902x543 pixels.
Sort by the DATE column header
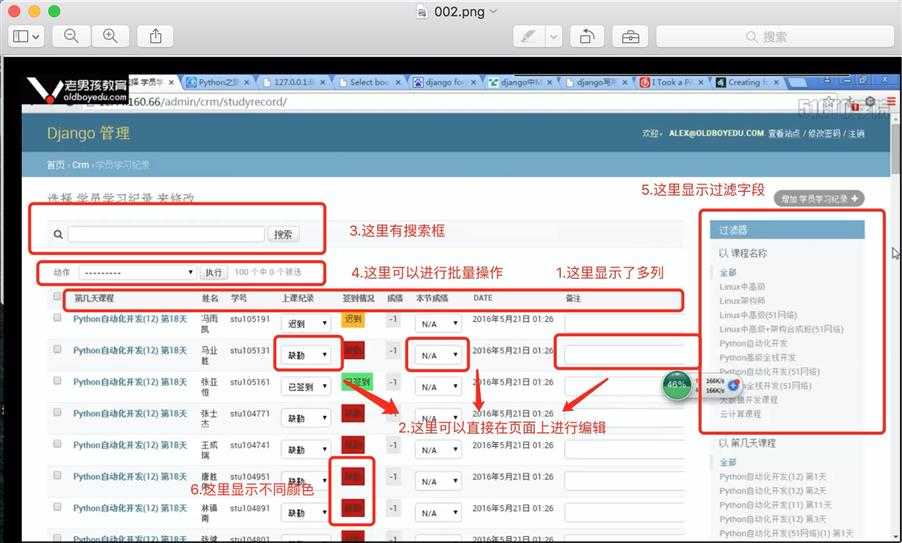(x=483, y=298)
